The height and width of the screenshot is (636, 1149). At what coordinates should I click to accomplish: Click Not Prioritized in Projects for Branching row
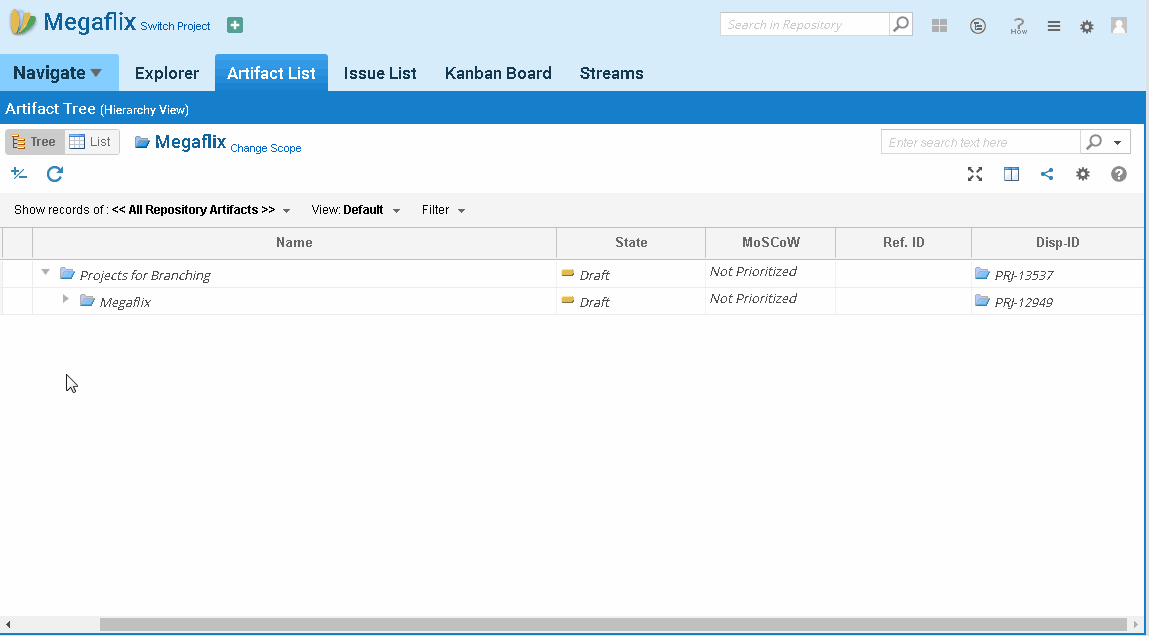(753, 271)
